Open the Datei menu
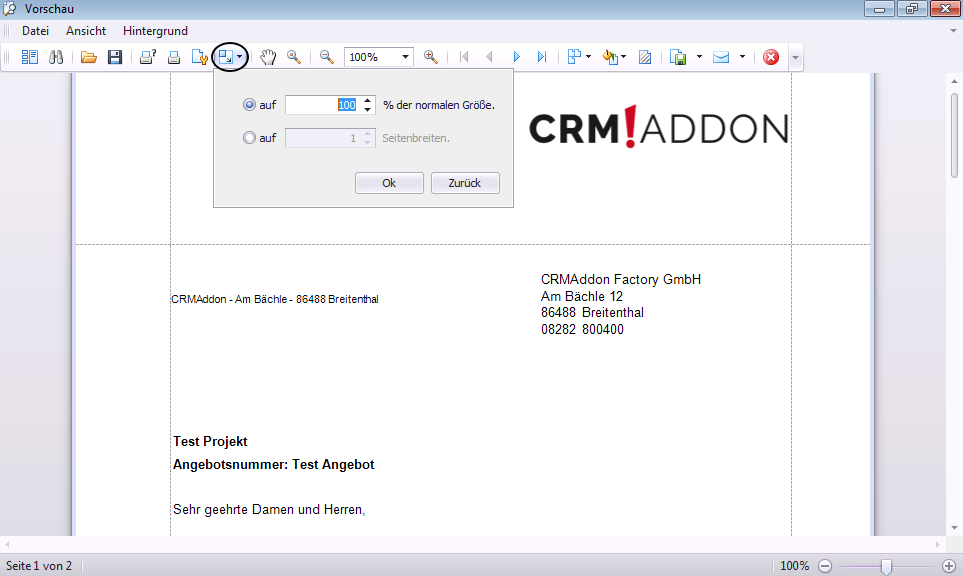Screen dimensions: 963x576 pyautogui.click(x=35, y=31)
